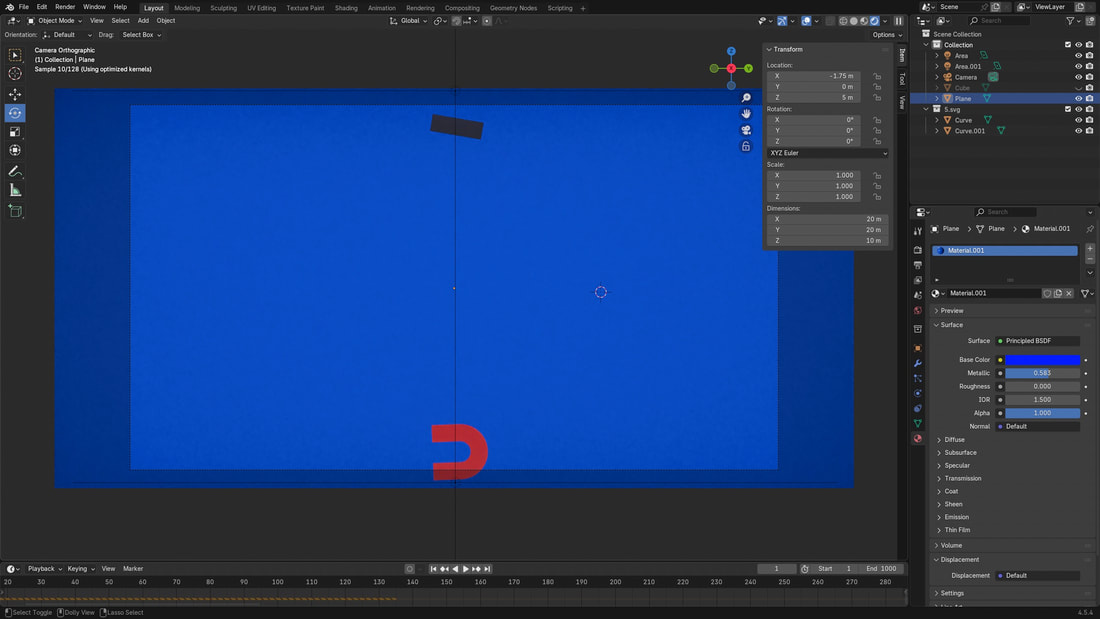Open the Base Color swatch
1100x619 pixels.
pyautogui.click(x=1042, y=360)
